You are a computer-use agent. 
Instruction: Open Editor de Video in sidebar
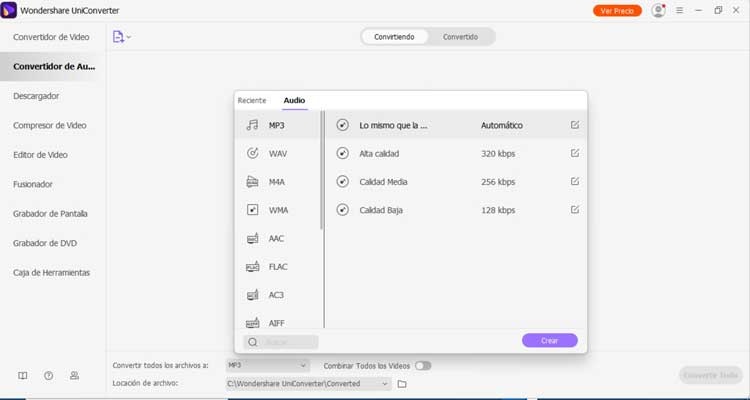pos(40,155)
